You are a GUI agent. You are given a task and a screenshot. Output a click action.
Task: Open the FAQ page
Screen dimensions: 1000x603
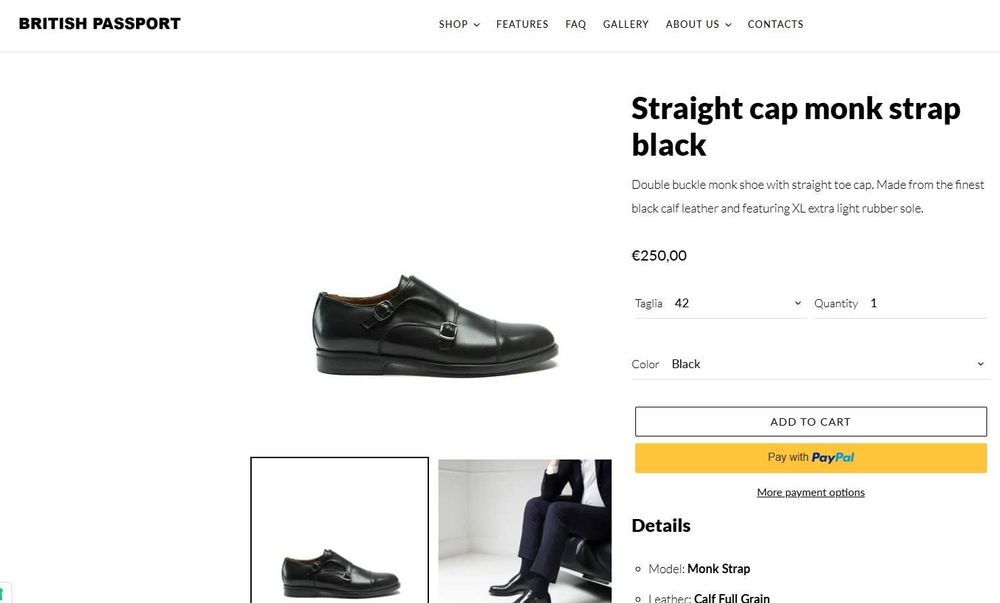575,24
